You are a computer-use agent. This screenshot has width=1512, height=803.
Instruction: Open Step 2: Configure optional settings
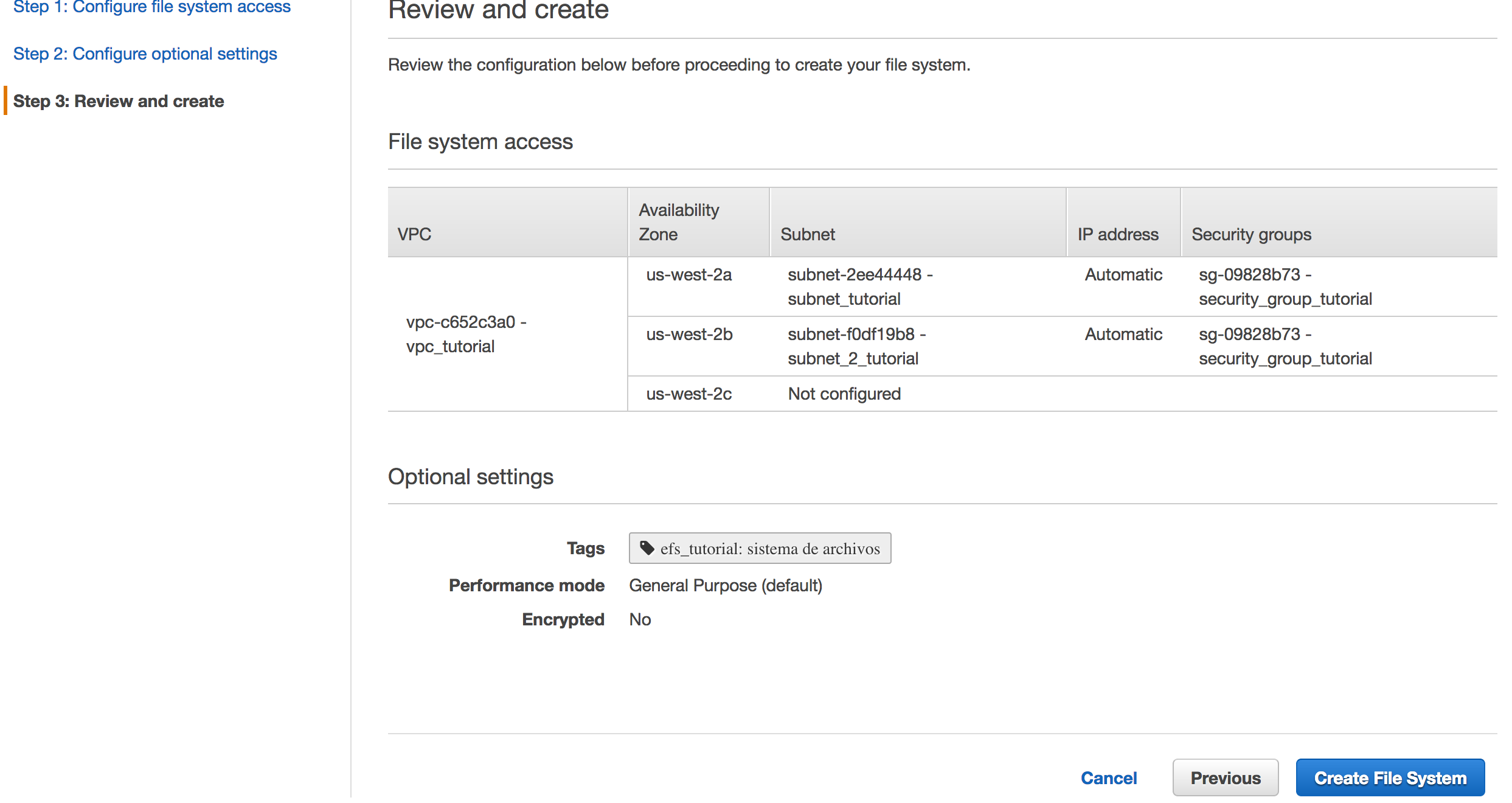[145, 54]
